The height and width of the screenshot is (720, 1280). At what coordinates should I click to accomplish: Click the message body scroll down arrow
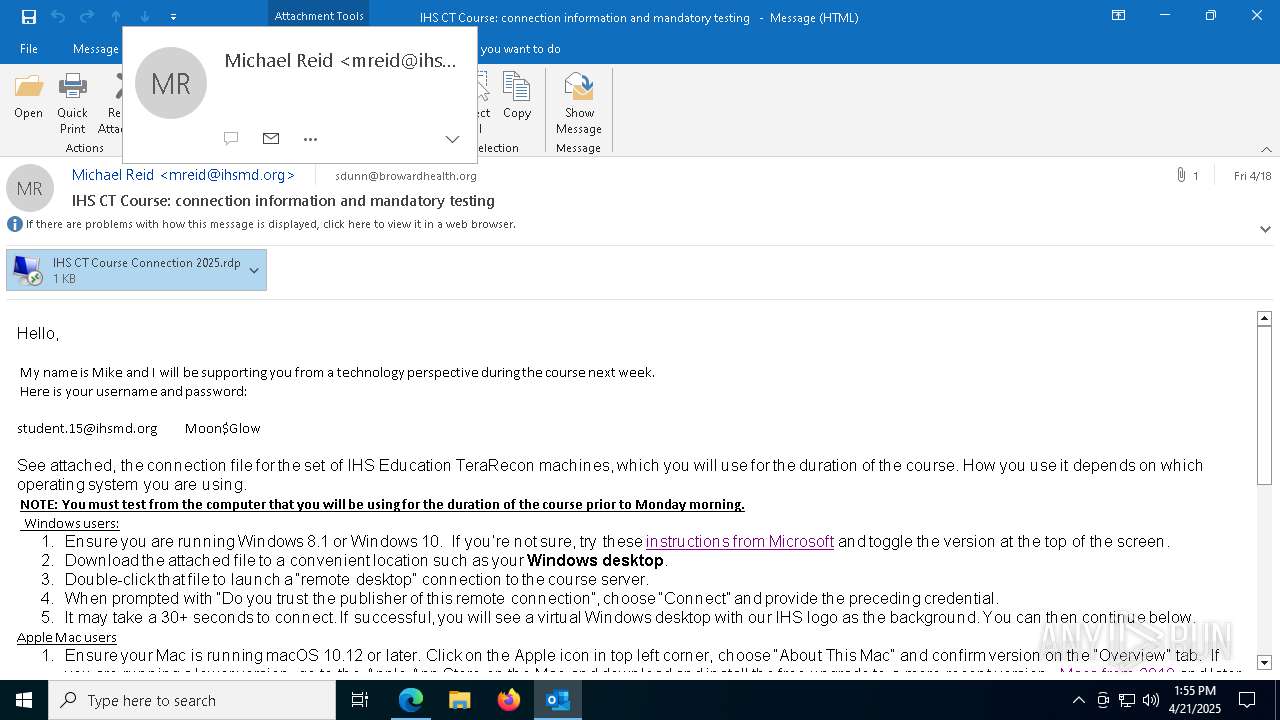1264,662
